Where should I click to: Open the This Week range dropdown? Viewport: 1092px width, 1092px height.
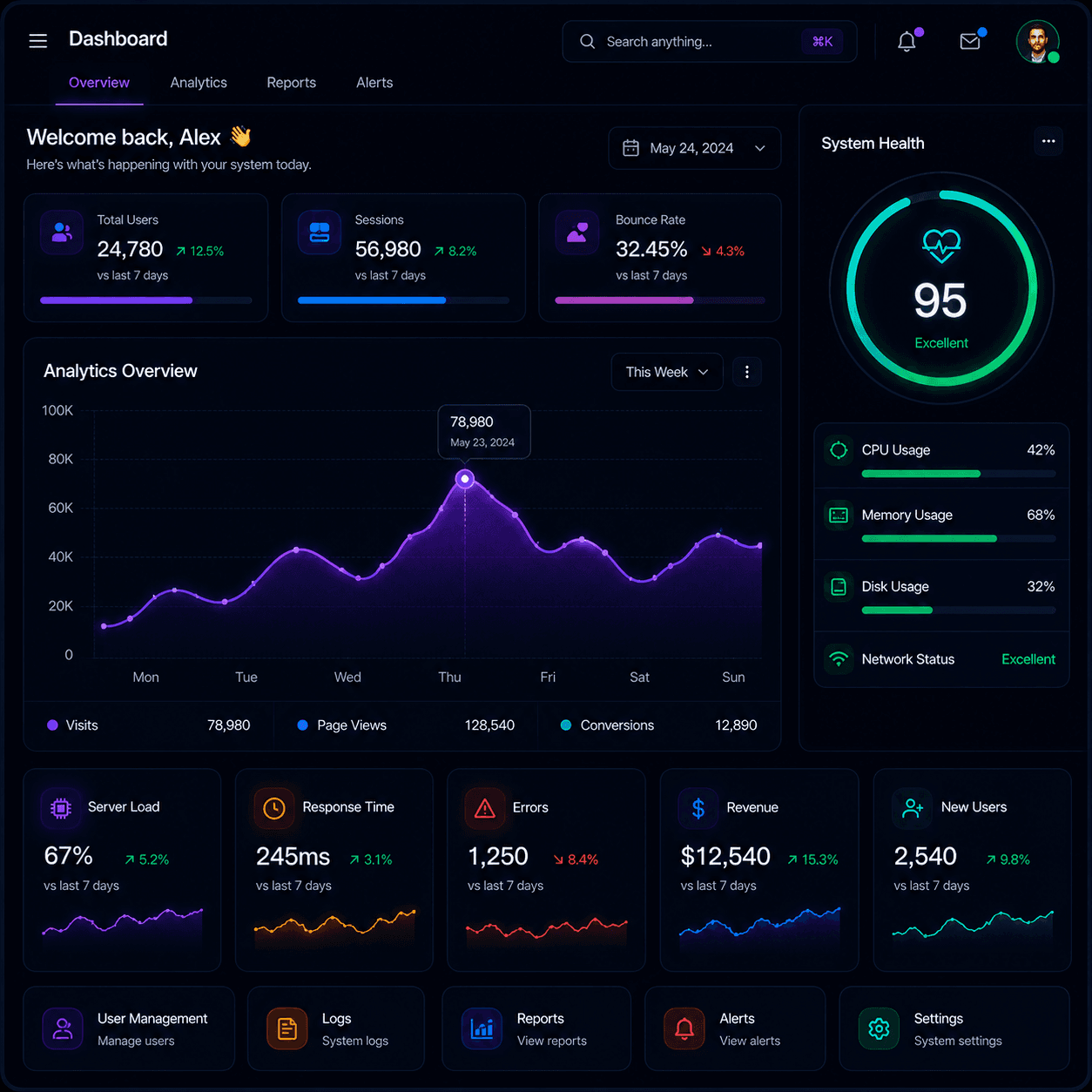pyautogui.click(x=667, y=372)
